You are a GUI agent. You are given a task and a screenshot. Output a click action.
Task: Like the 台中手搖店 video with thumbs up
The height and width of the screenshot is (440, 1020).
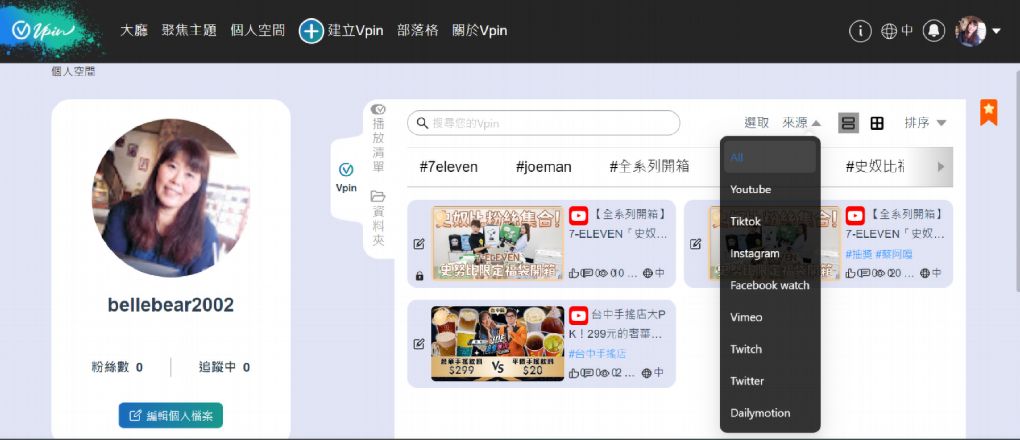pyautogui.click(x=574, y=373)
